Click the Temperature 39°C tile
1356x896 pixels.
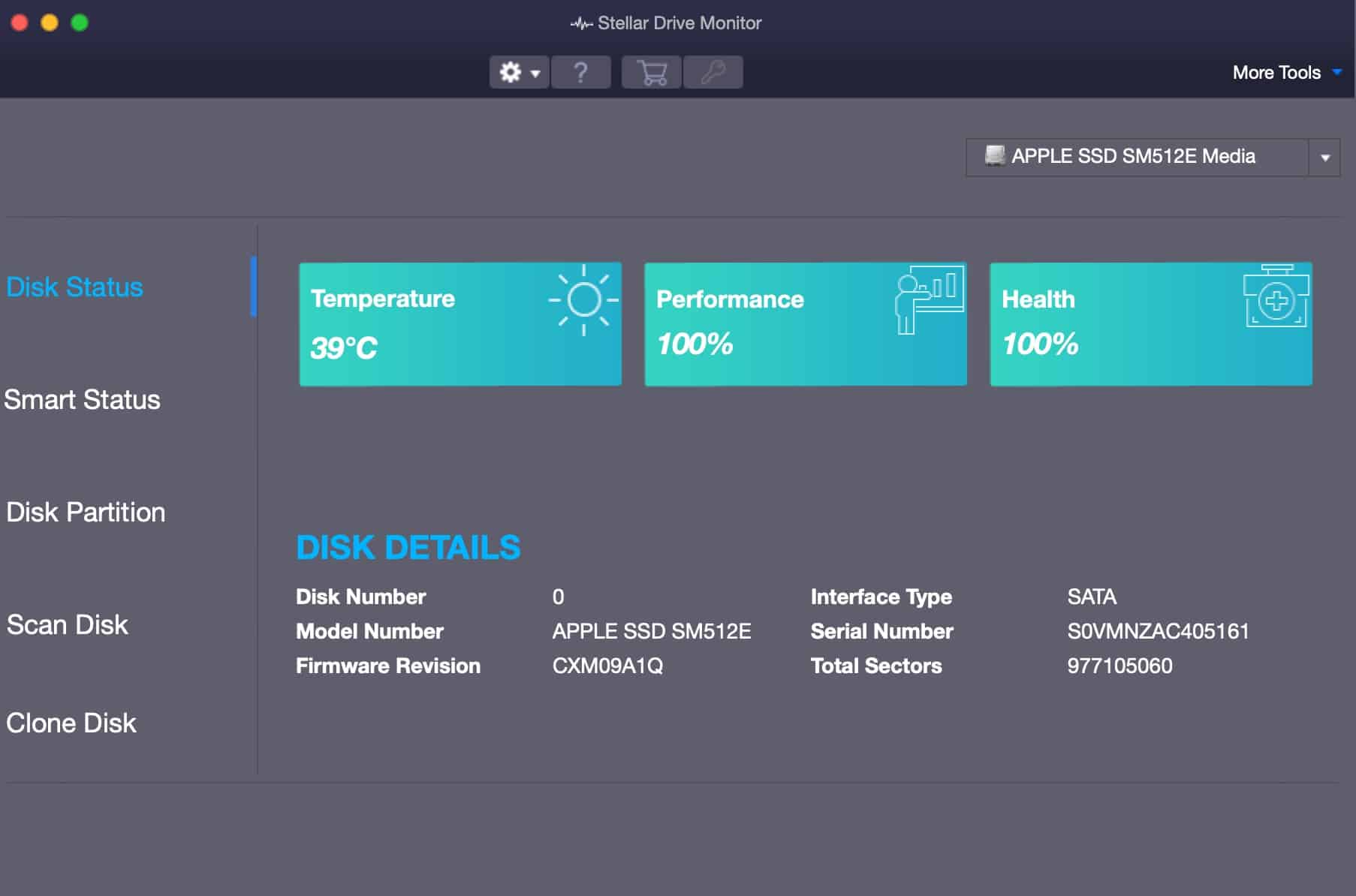click(x=460, y=323)
